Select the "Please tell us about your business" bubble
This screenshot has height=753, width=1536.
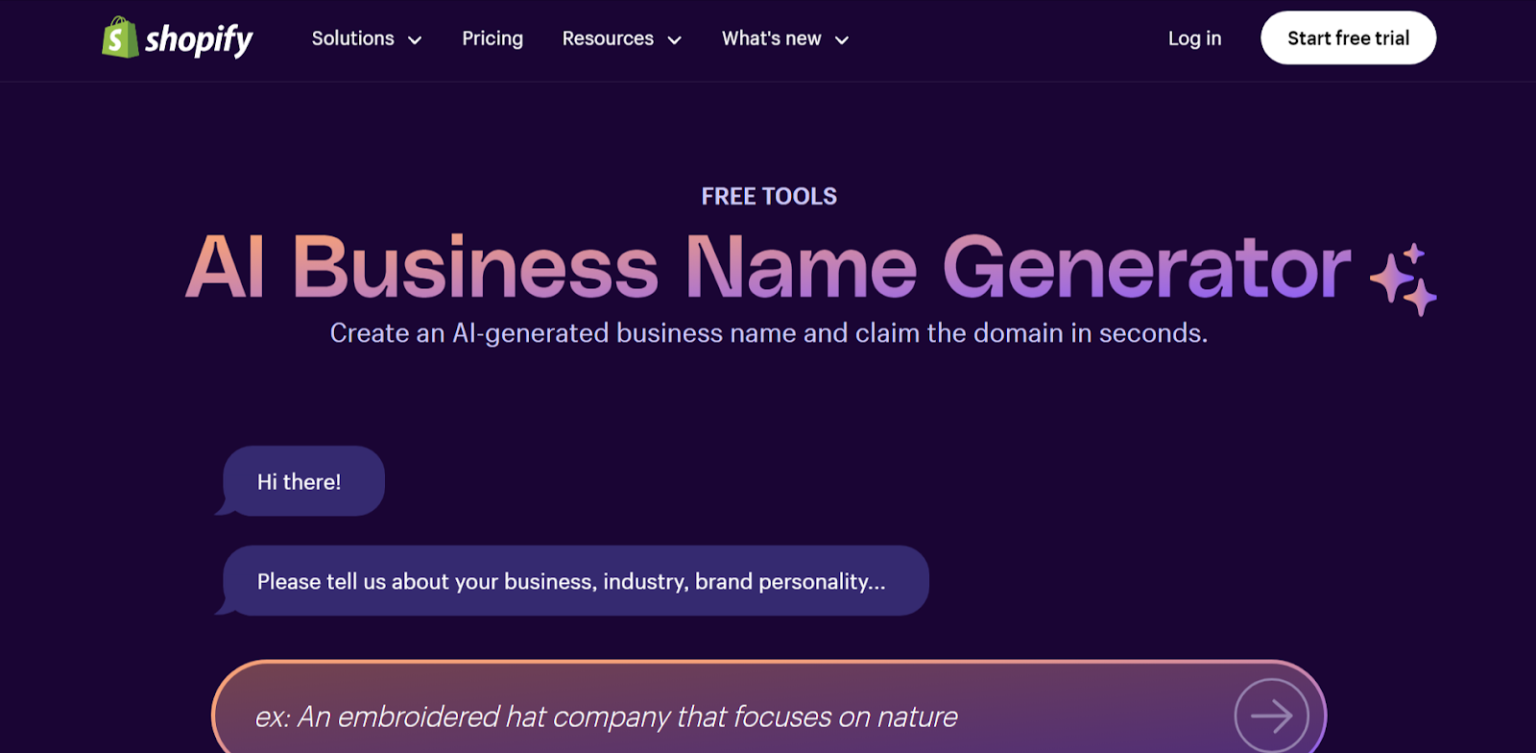pos(574,581)
